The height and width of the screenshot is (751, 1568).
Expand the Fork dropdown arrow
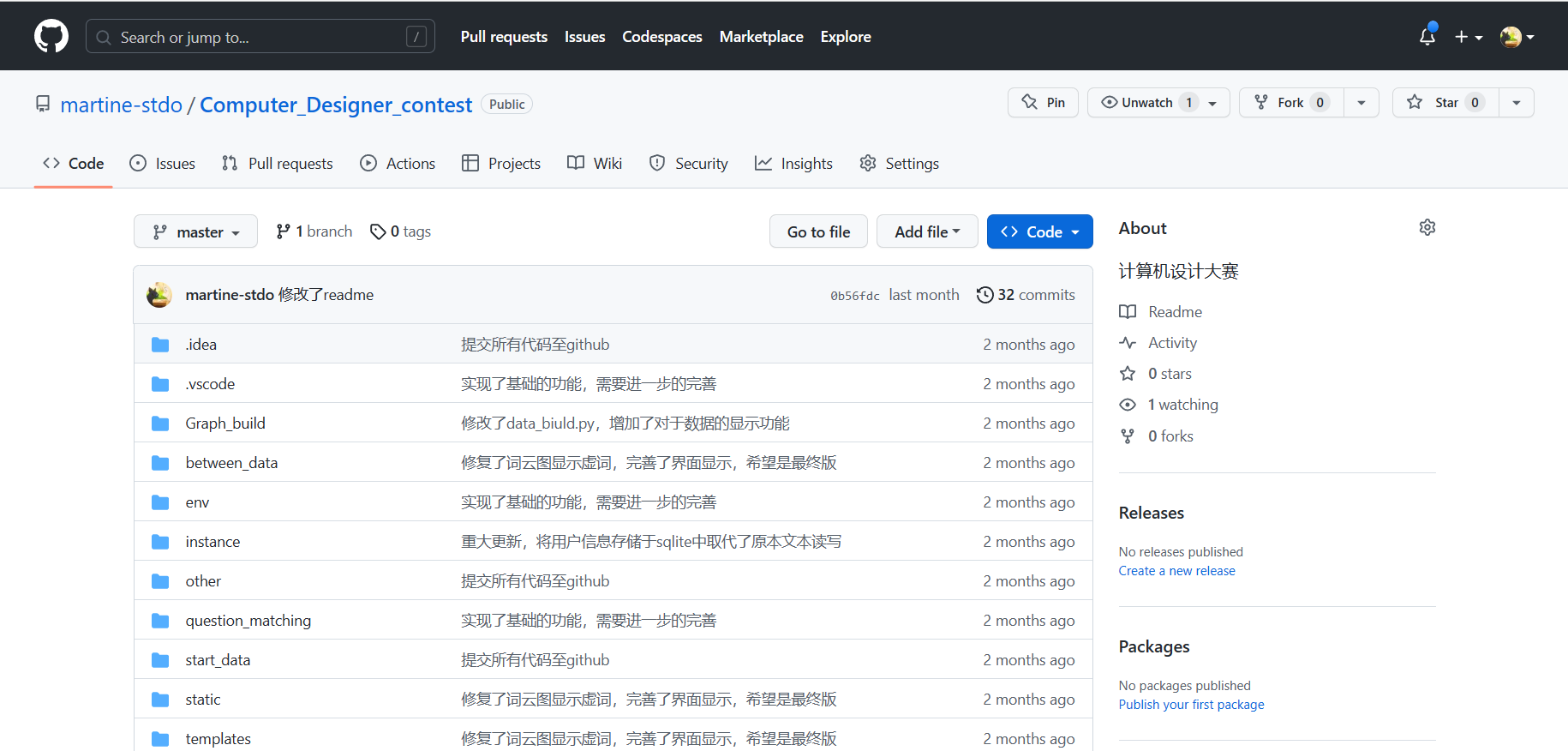pos(1362,103)
